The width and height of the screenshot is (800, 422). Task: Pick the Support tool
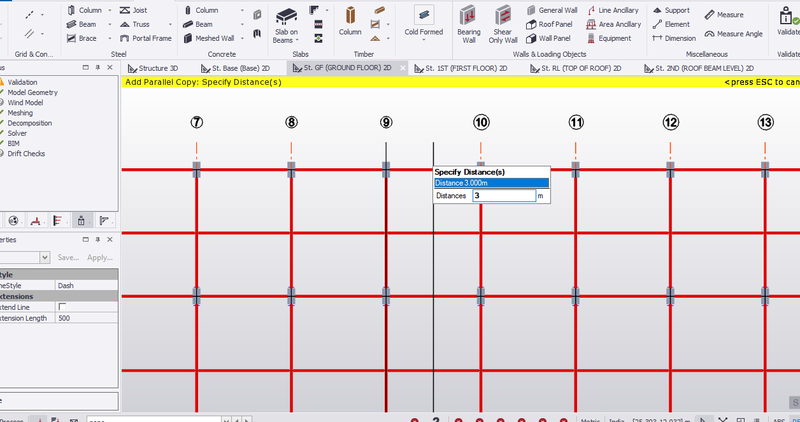click(x=671, y=10)
